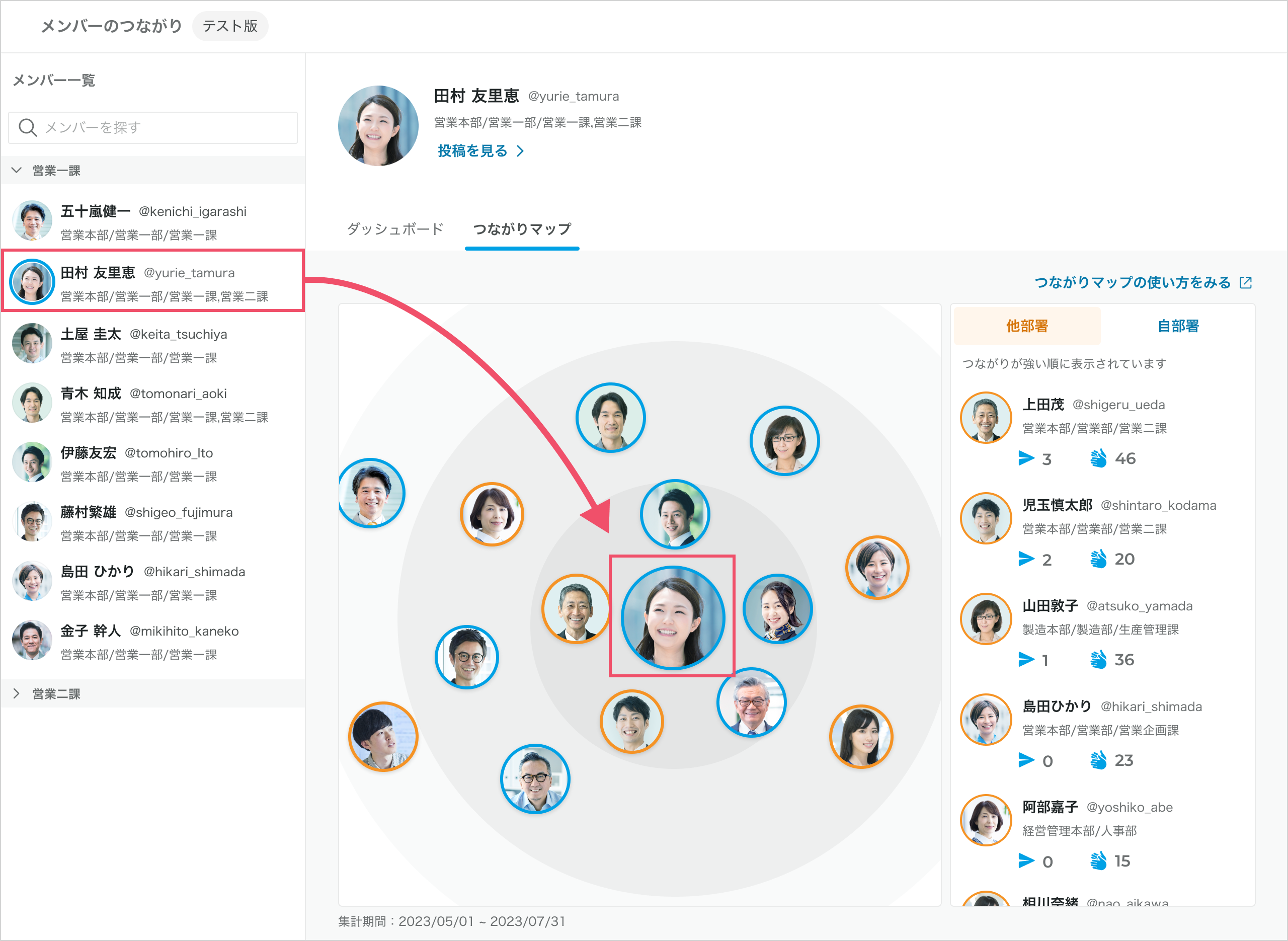Click the clap icon for 児玉慎太郎
This screenshot has height=941, width=1288.
coord(1098,559)
